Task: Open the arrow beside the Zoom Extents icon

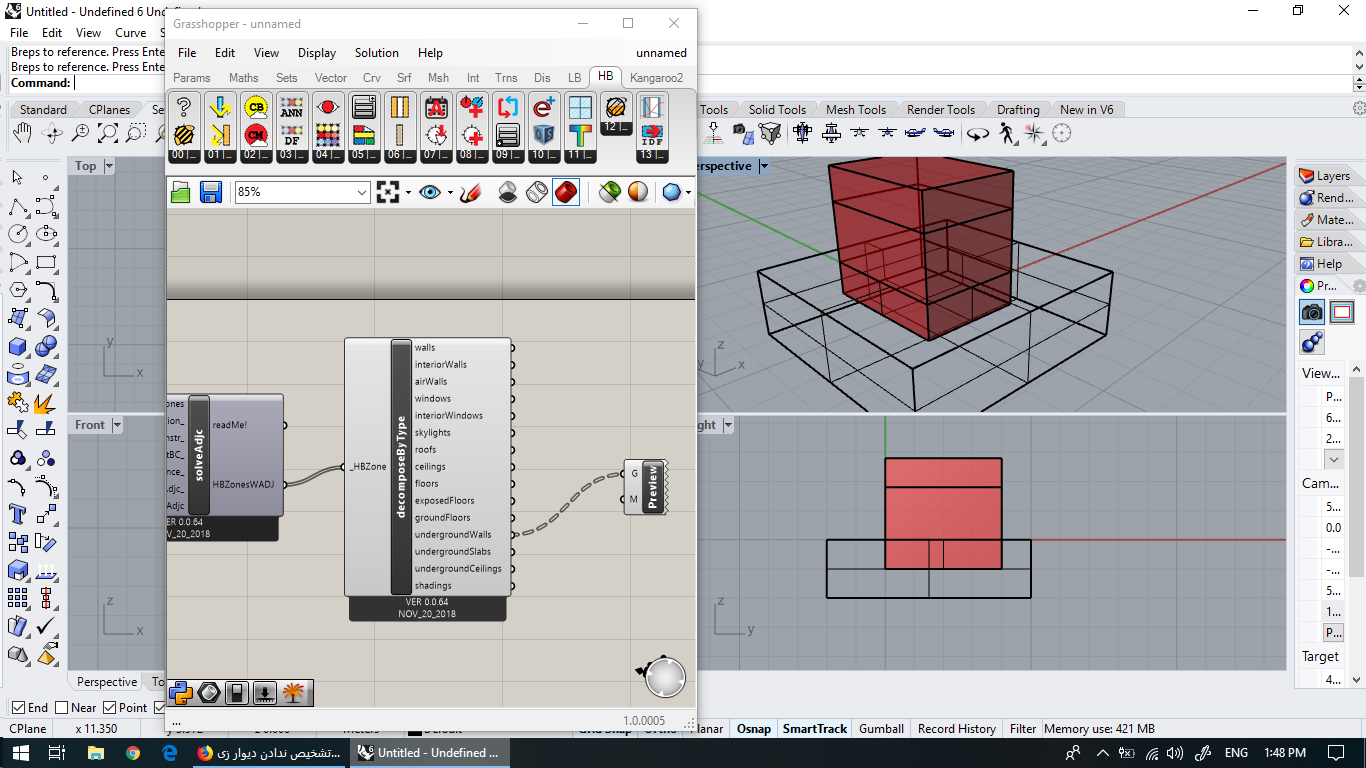Action: [408, 192]
